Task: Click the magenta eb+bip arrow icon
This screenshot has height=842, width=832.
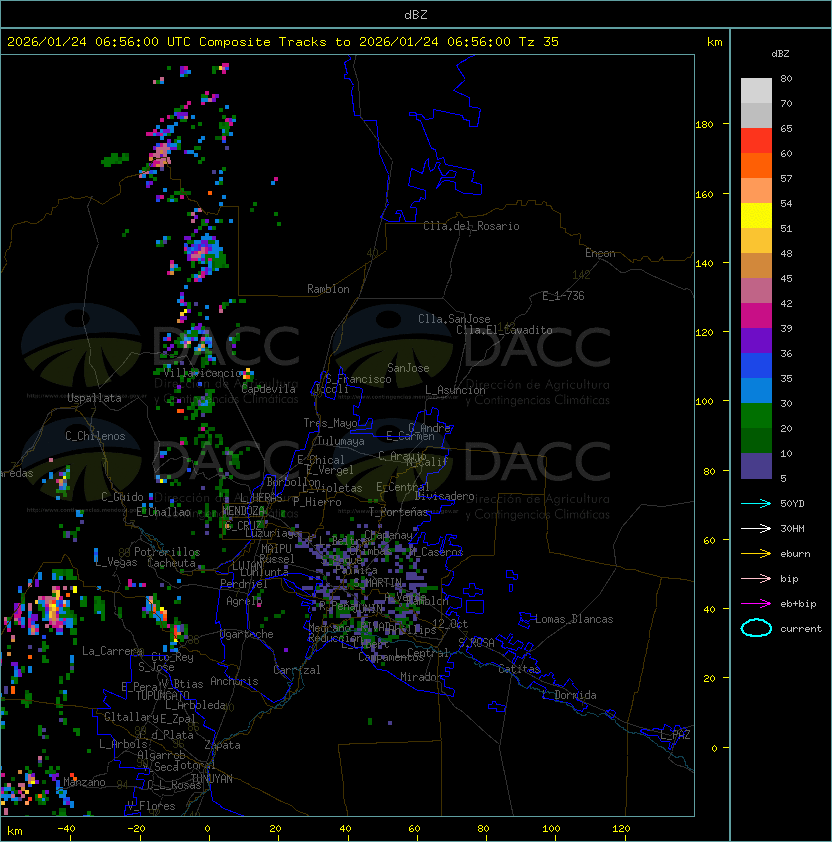Action: click(x=756, y=603)
